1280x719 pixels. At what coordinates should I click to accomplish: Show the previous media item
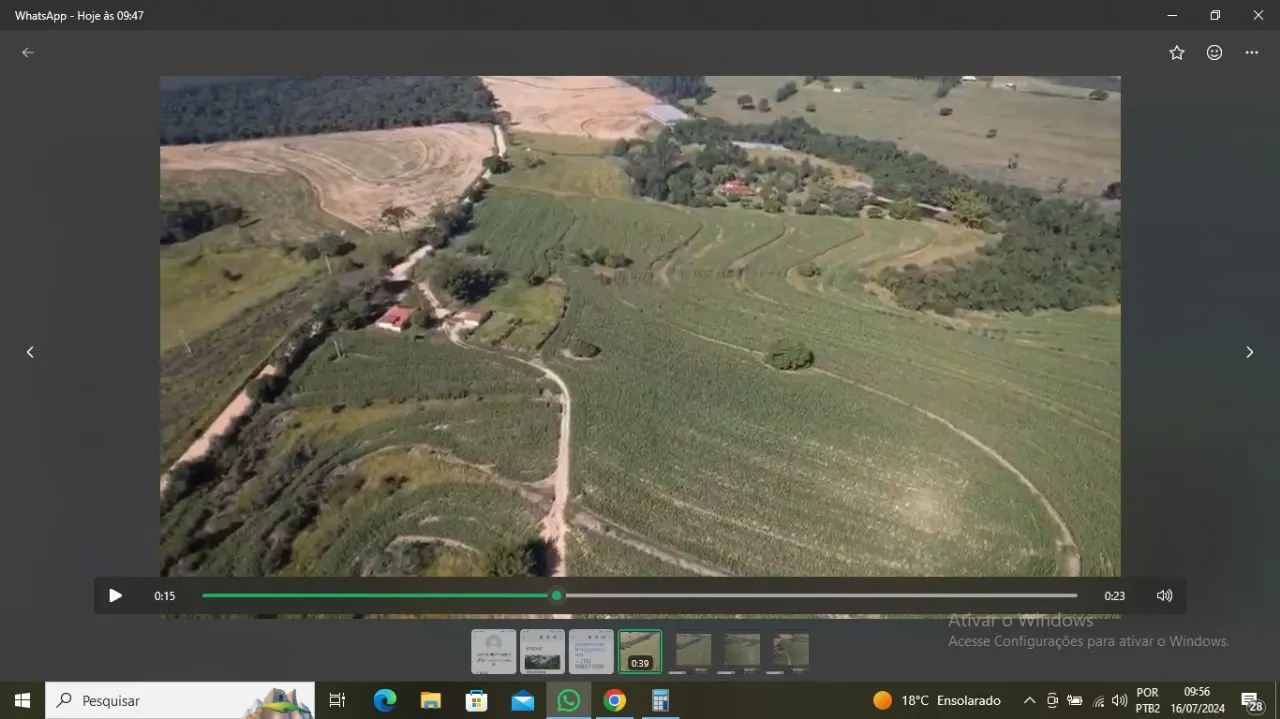[30, 352]
